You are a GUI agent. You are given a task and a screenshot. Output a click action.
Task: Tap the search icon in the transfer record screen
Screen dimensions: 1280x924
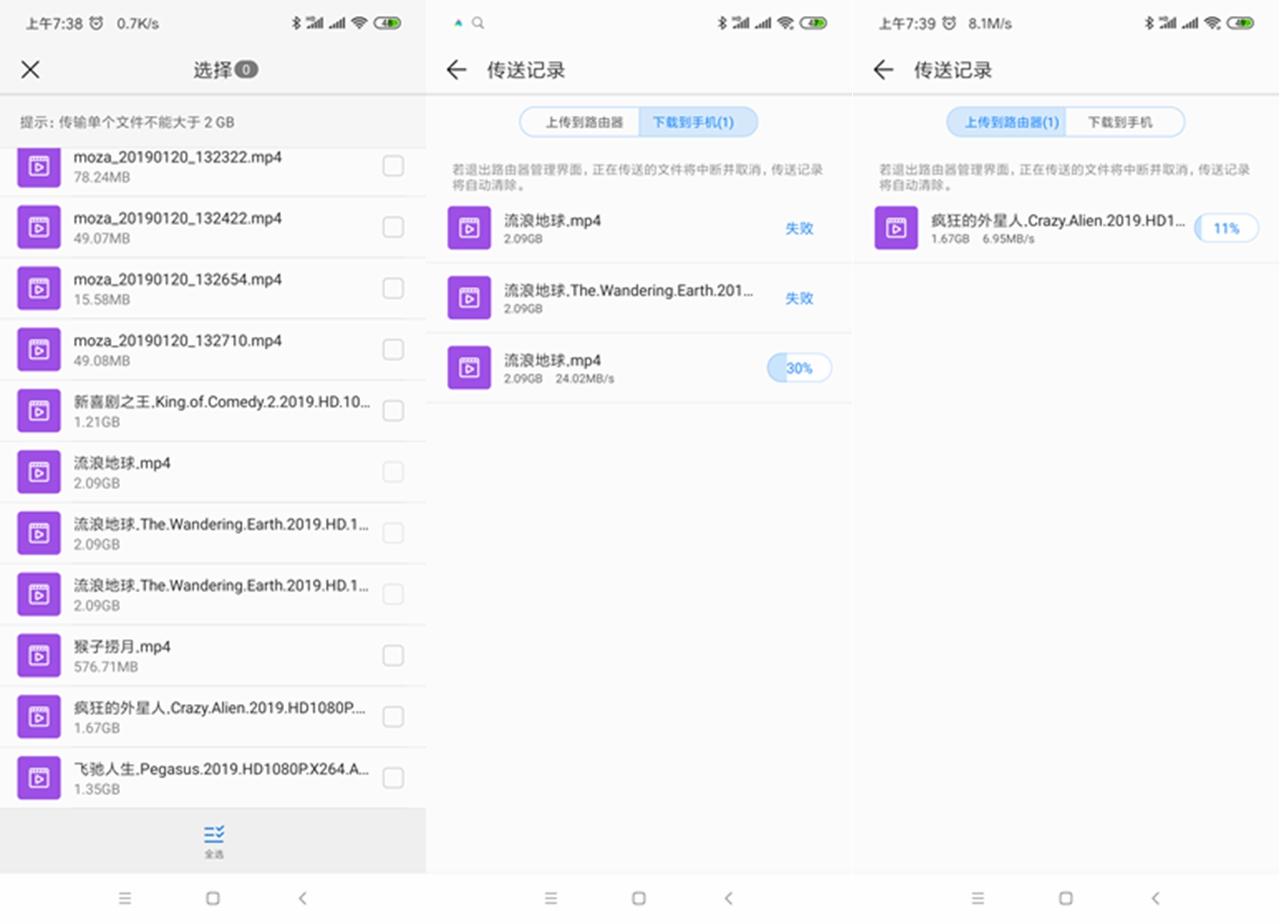tap(479, 22)
